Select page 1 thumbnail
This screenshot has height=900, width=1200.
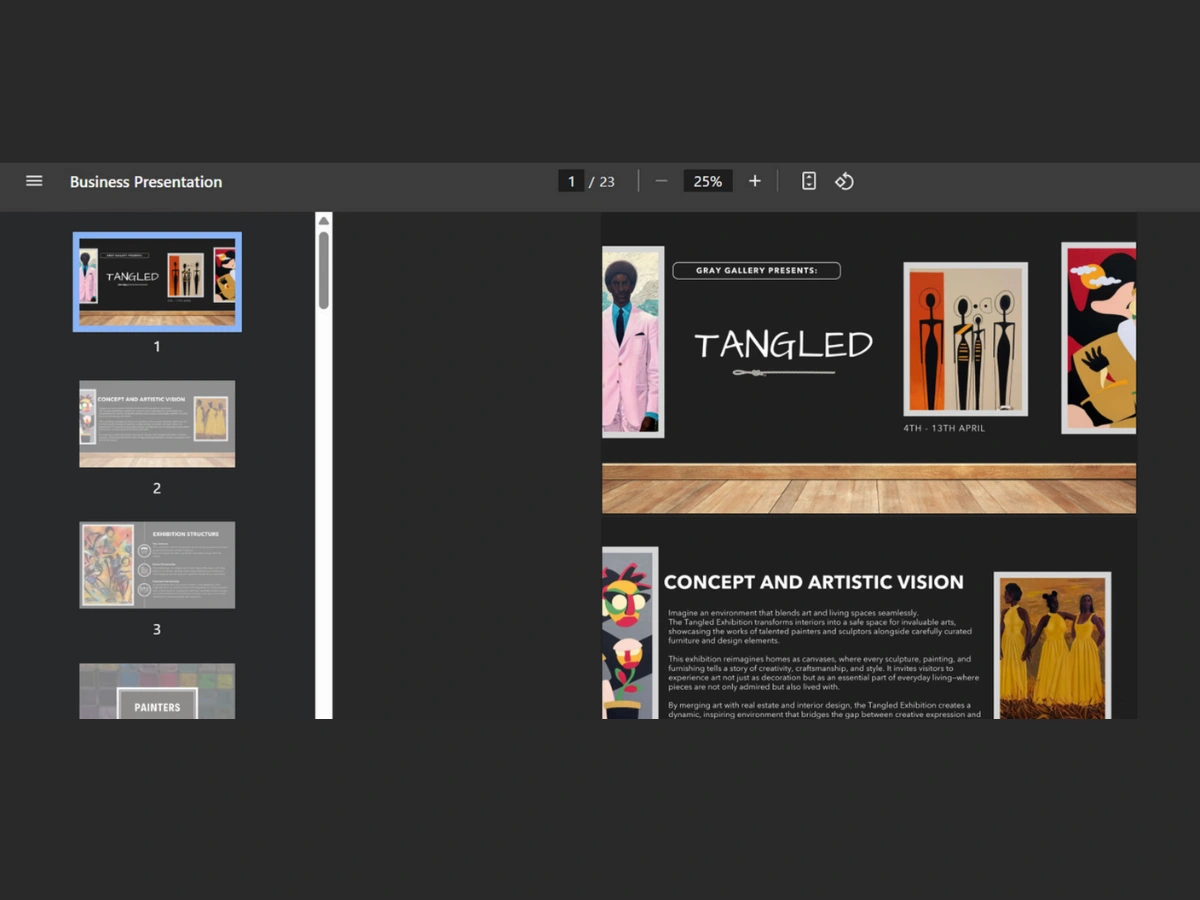[x=157, y=282]
